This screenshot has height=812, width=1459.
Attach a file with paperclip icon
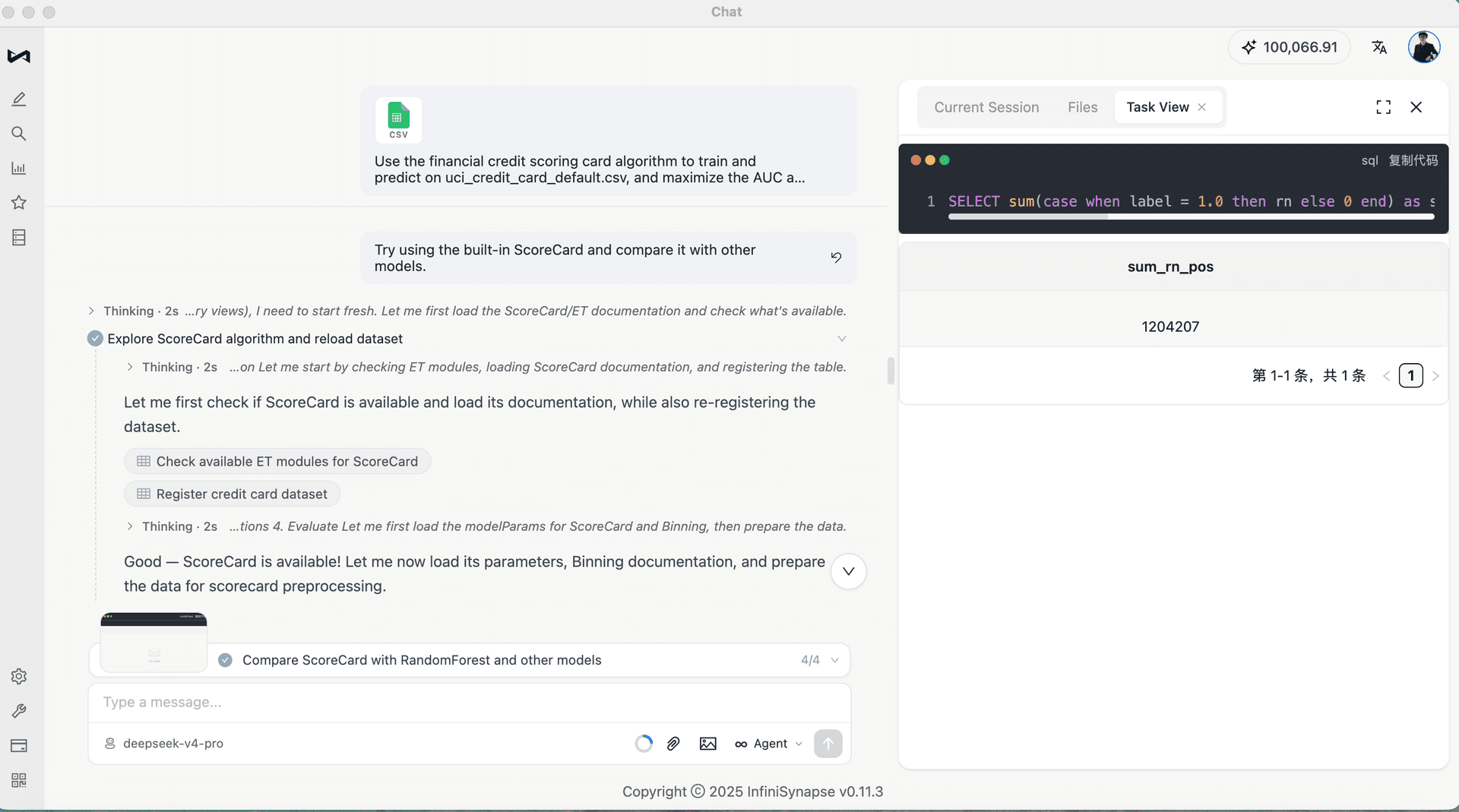pos(673,744)
